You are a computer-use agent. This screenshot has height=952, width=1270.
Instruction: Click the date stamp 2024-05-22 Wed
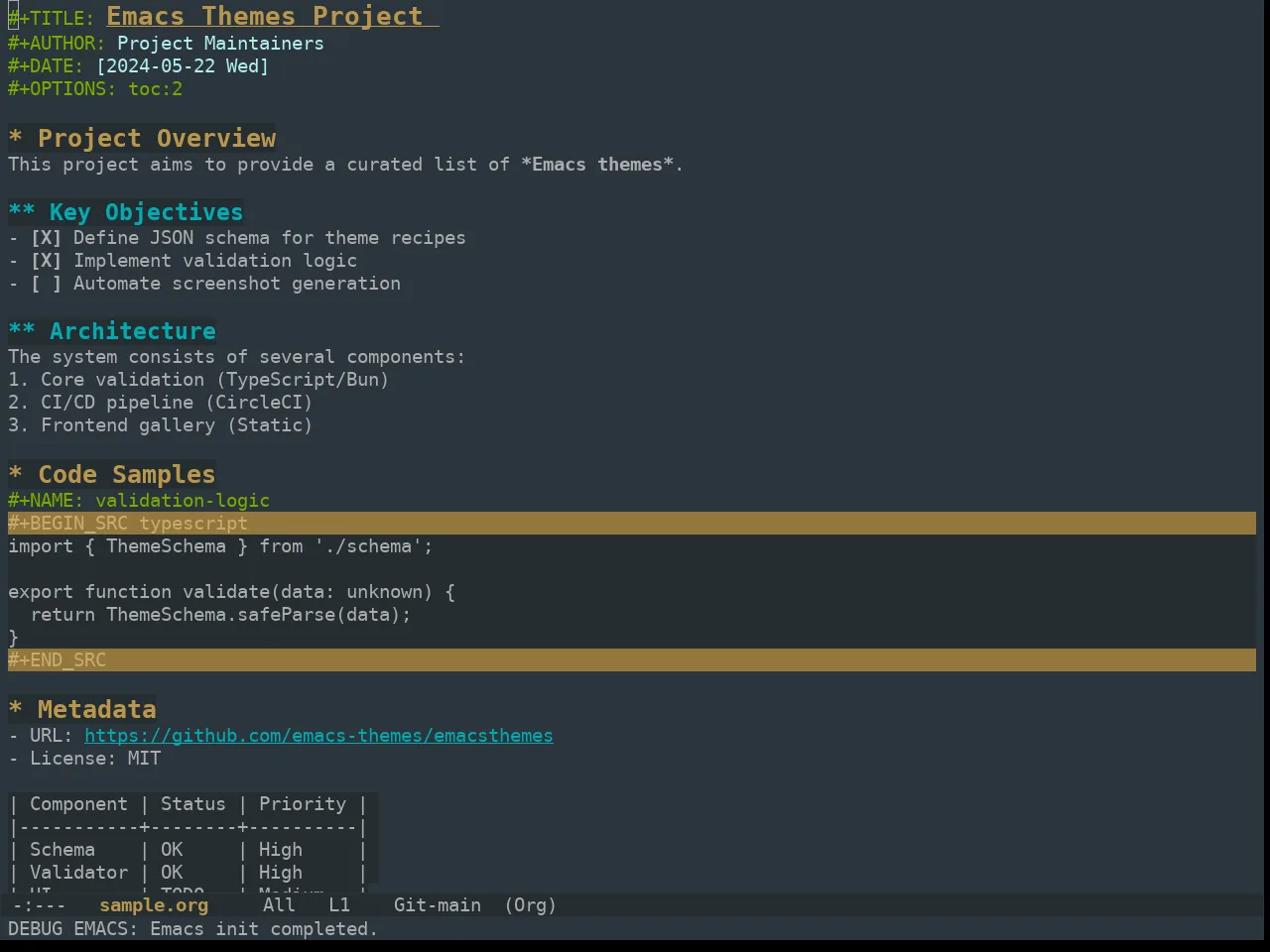point(183,66)
